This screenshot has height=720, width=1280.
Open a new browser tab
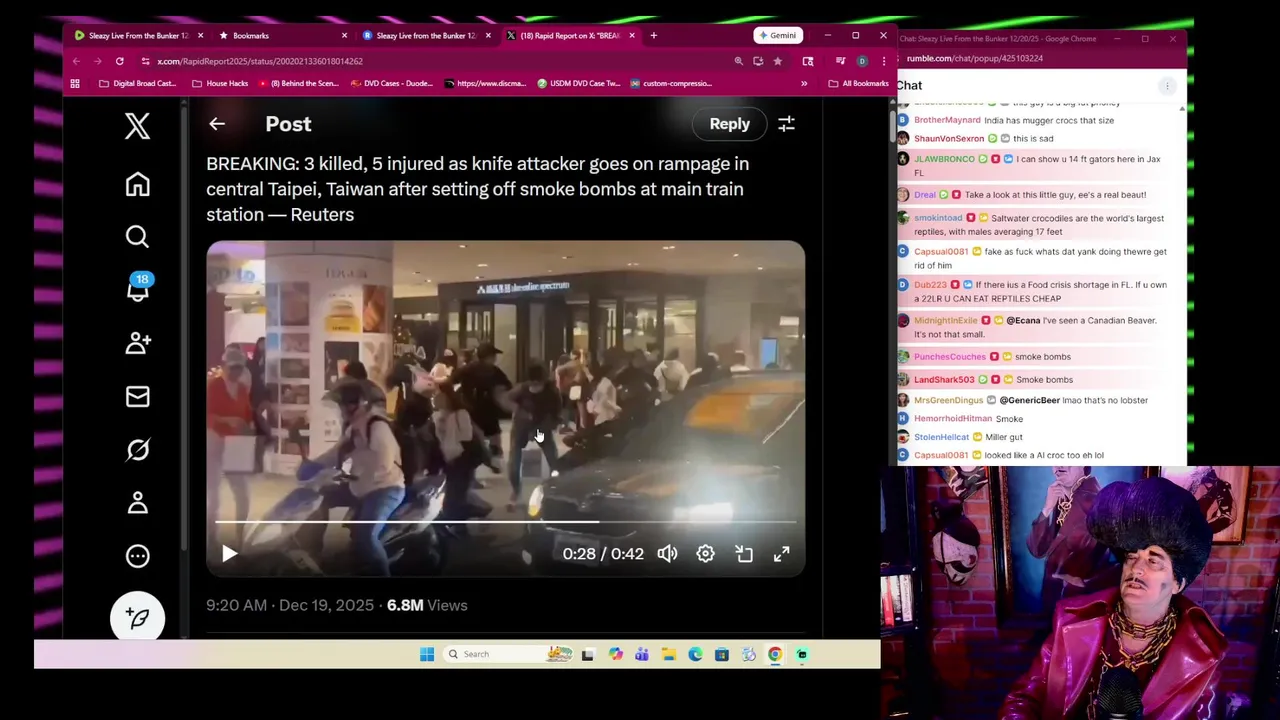654,35
